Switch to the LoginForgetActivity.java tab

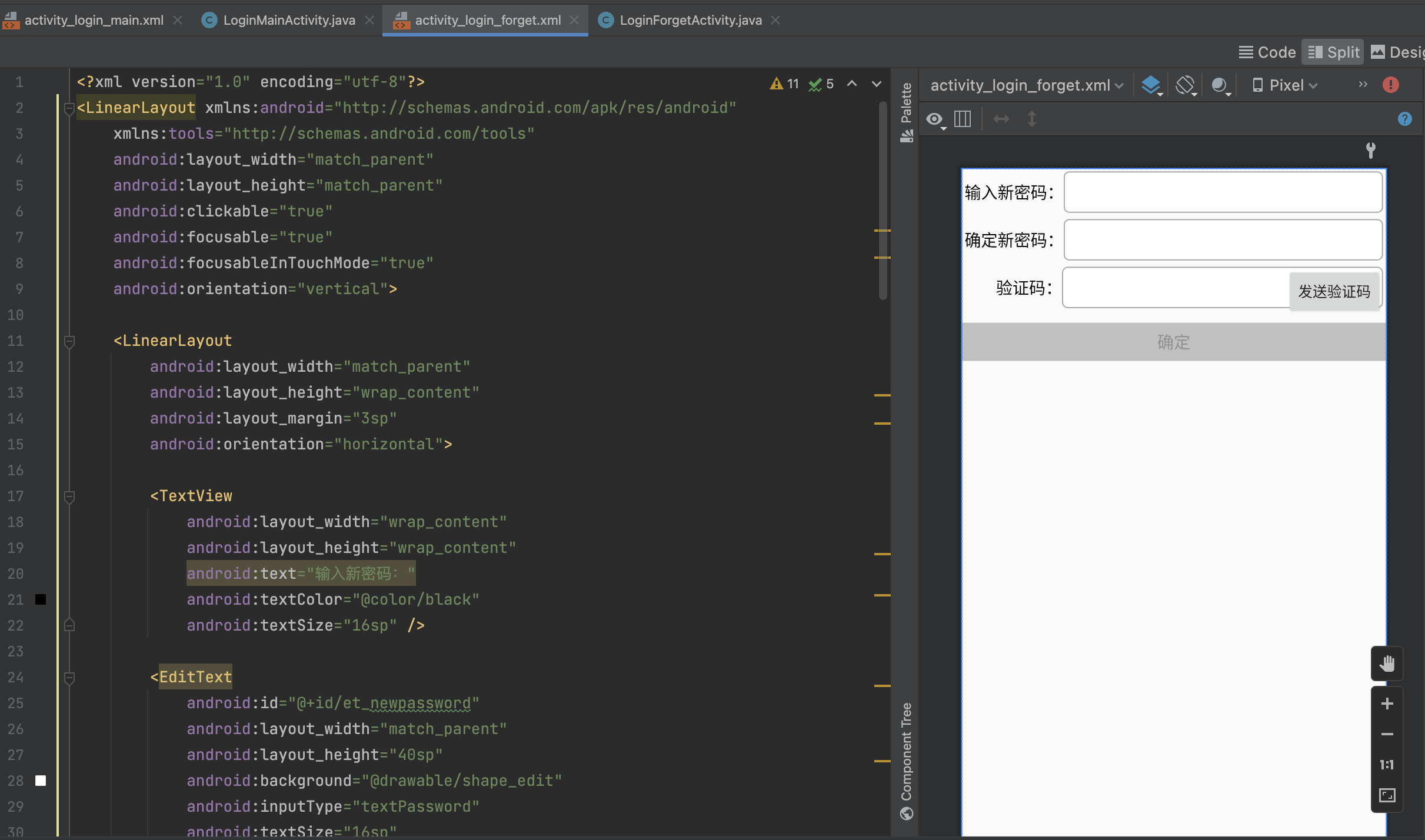[x=690, y=20]
